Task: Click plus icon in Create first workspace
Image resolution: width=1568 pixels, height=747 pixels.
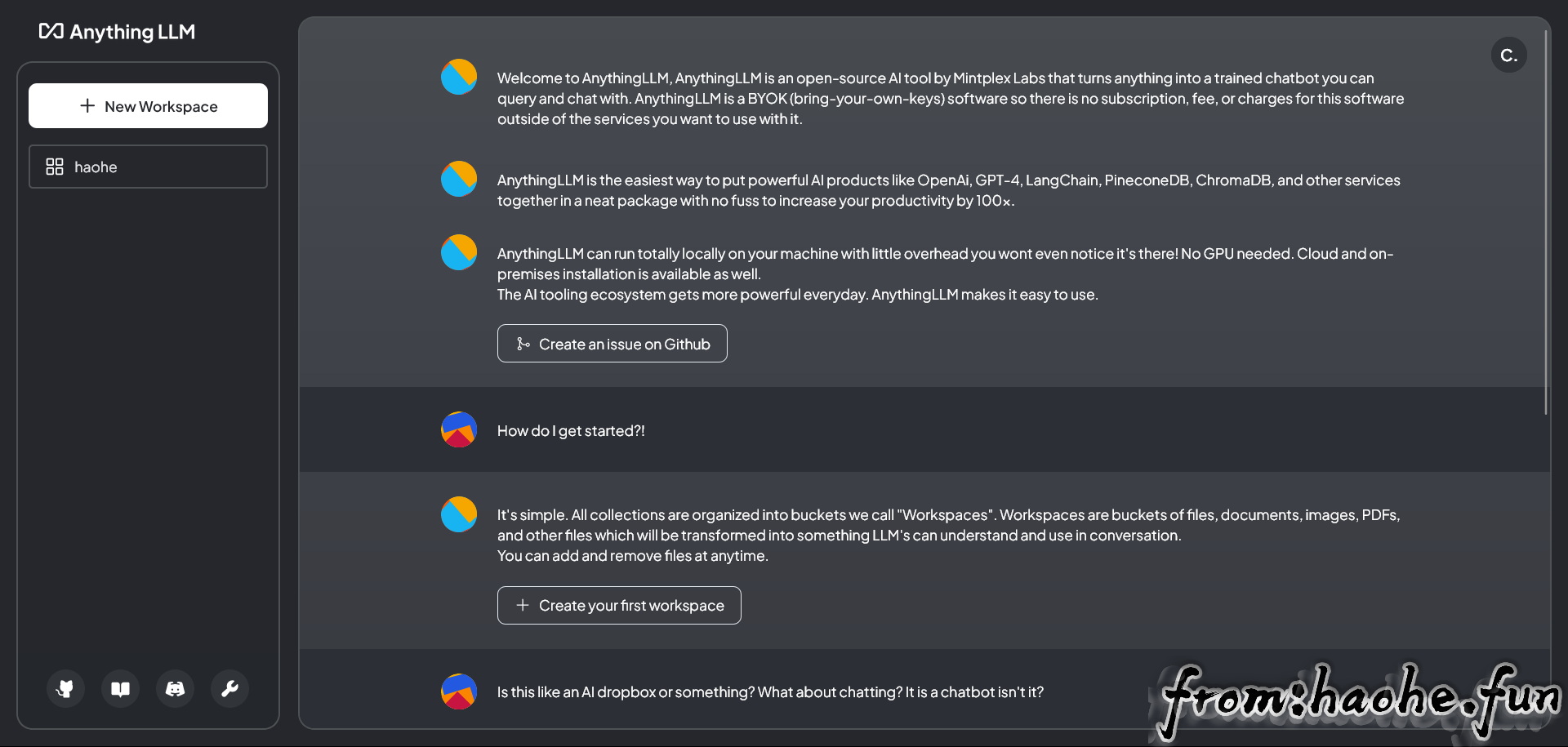Action: pos(523,605)
